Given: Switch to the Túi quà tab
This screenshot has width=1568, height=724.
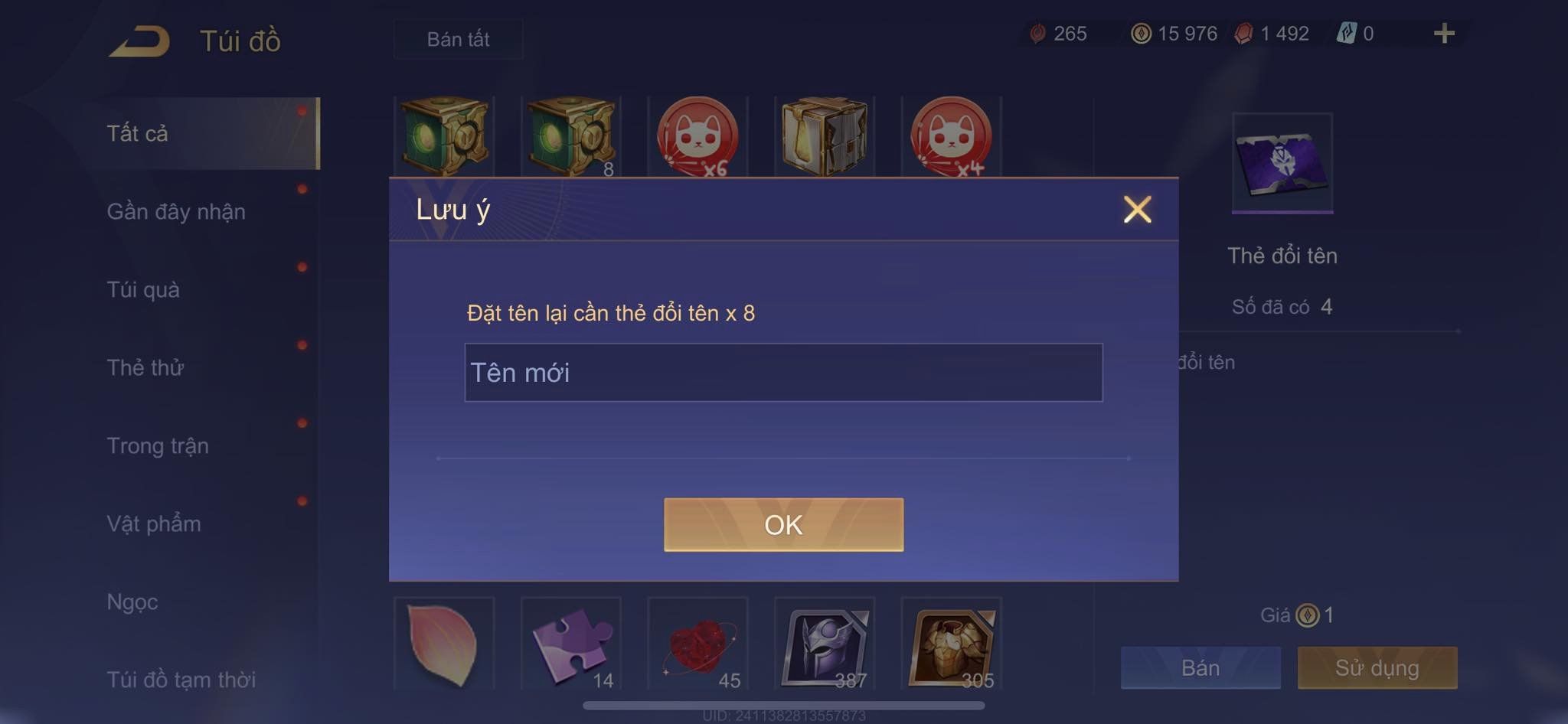Looking at the screenshot, I should pyautogui.click(x=143, y=289).
